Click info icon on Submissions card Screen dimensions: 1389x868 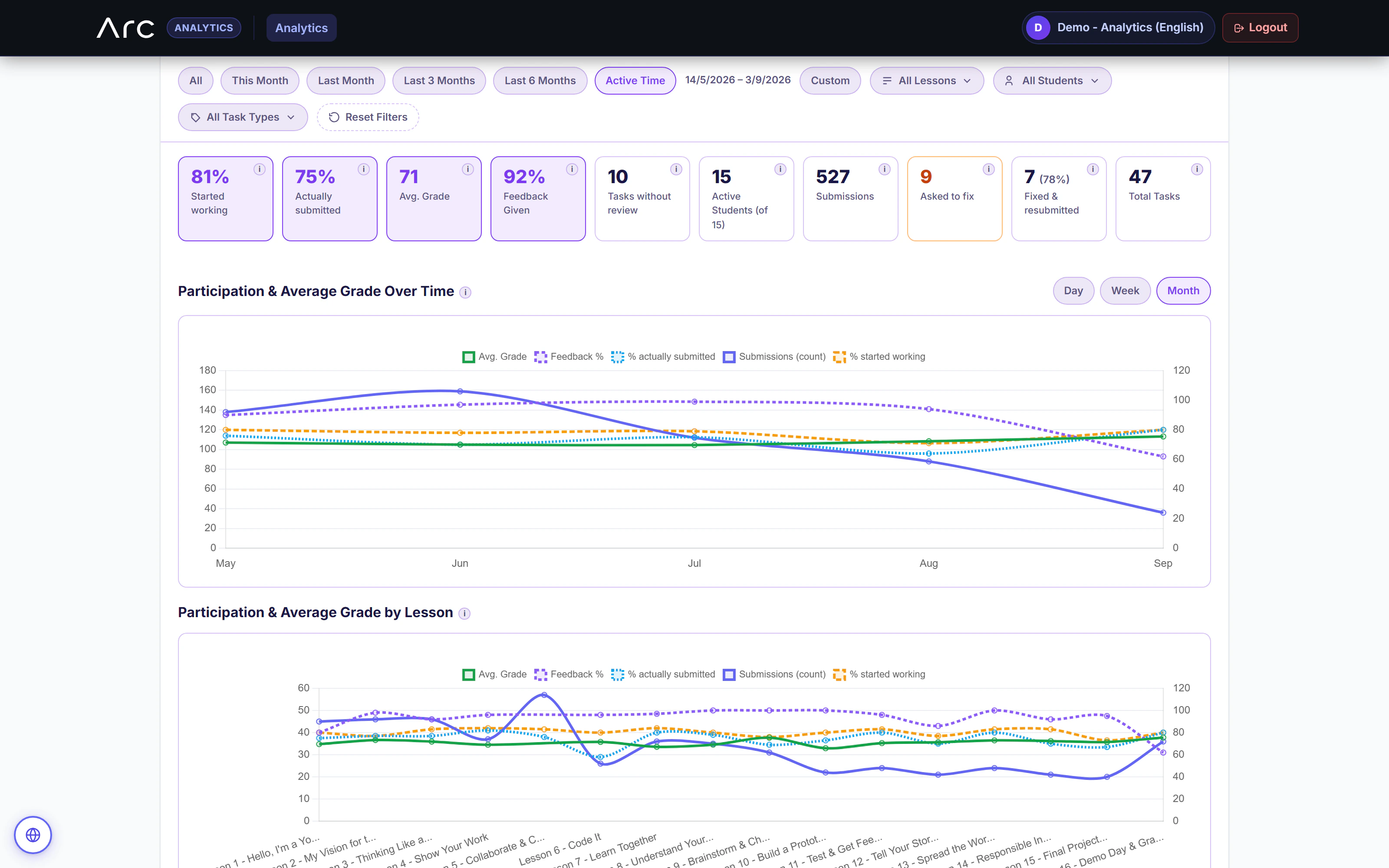(x=885, y=169)
